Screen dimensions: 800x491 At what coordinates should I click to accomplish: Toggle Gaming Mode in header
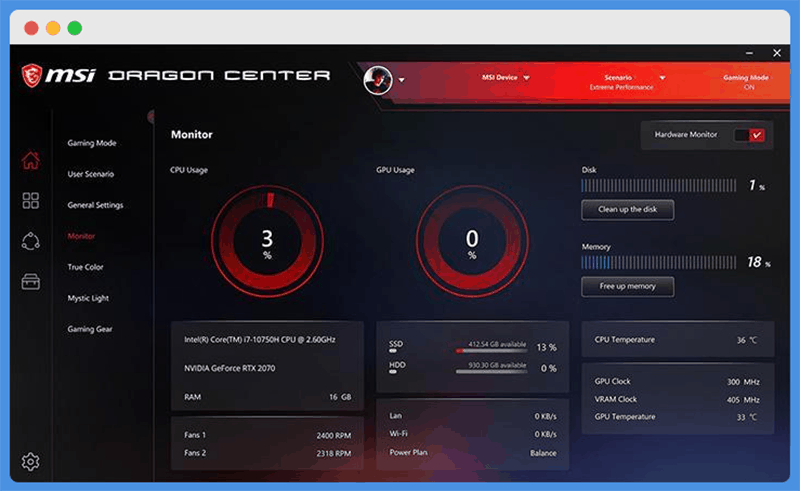pos(745,82)
